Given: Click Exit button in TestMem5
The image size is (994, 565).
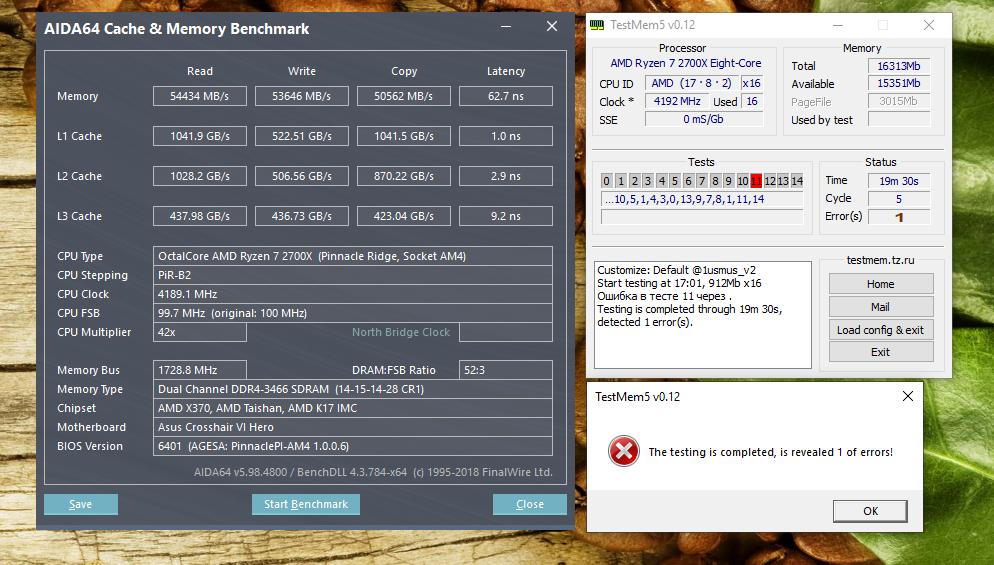Looking at the screenshot, I should [881, 352].
